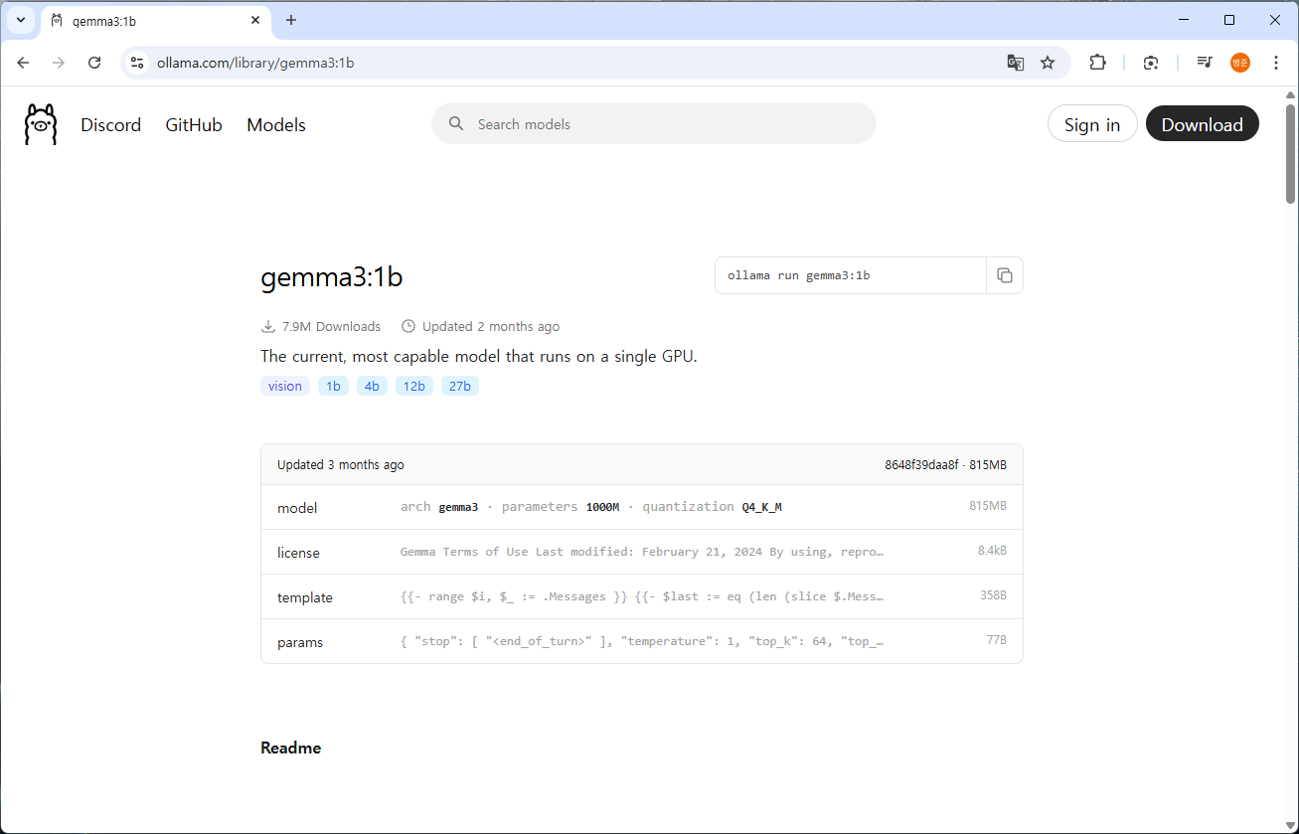Open the template file row
Screen dimensions: 1299x834
tap(642, 597)
